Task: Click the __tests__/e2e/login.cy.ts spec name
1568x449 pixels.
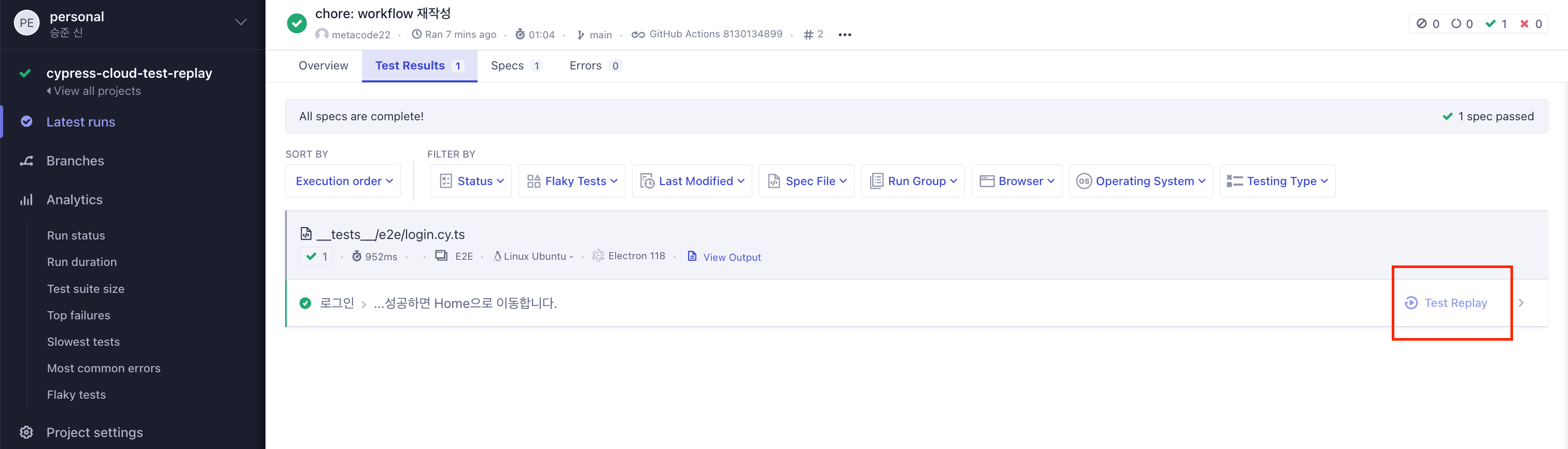Action: pos(391,234)
